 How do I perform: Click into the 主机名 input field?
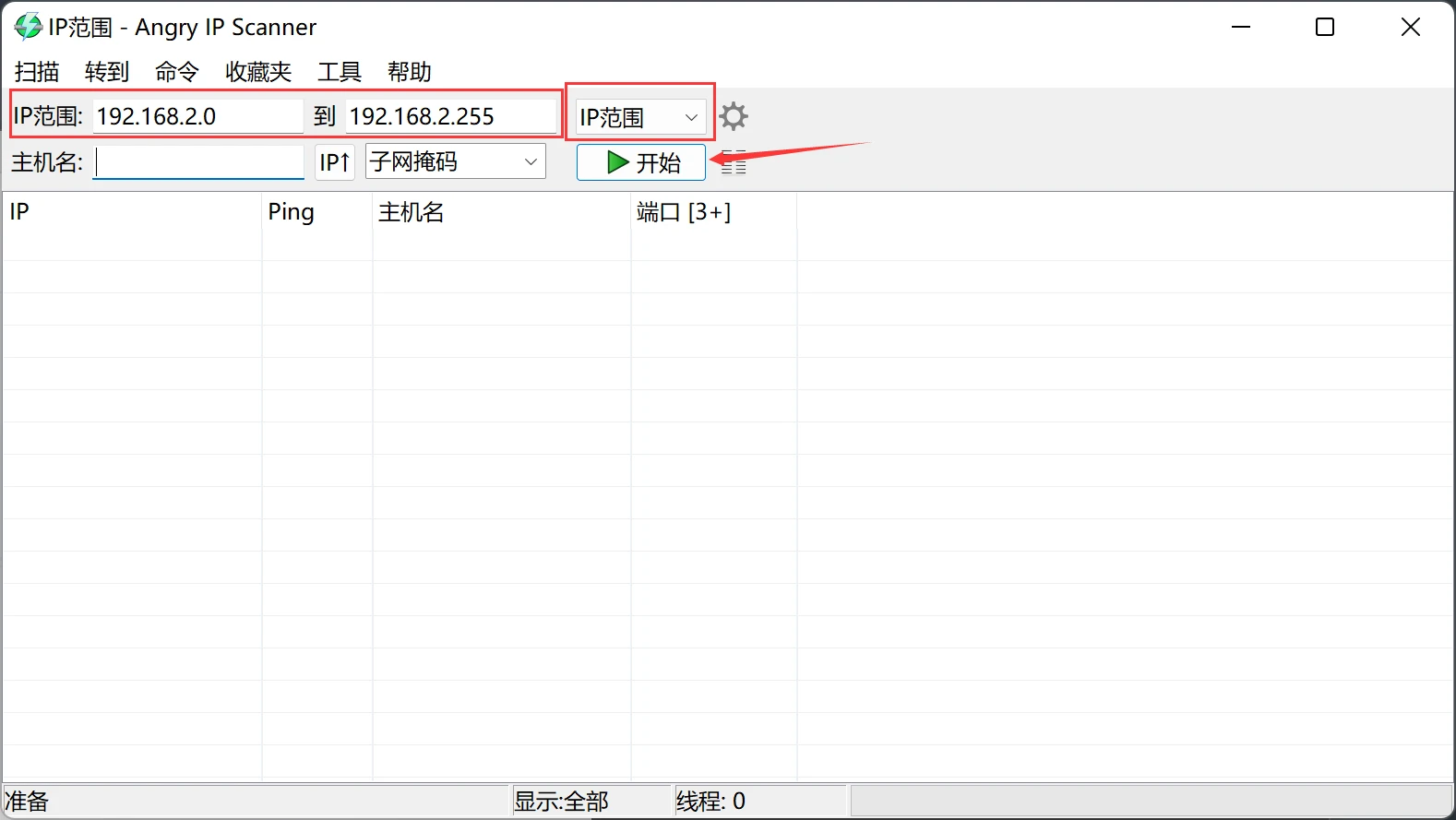198,162
